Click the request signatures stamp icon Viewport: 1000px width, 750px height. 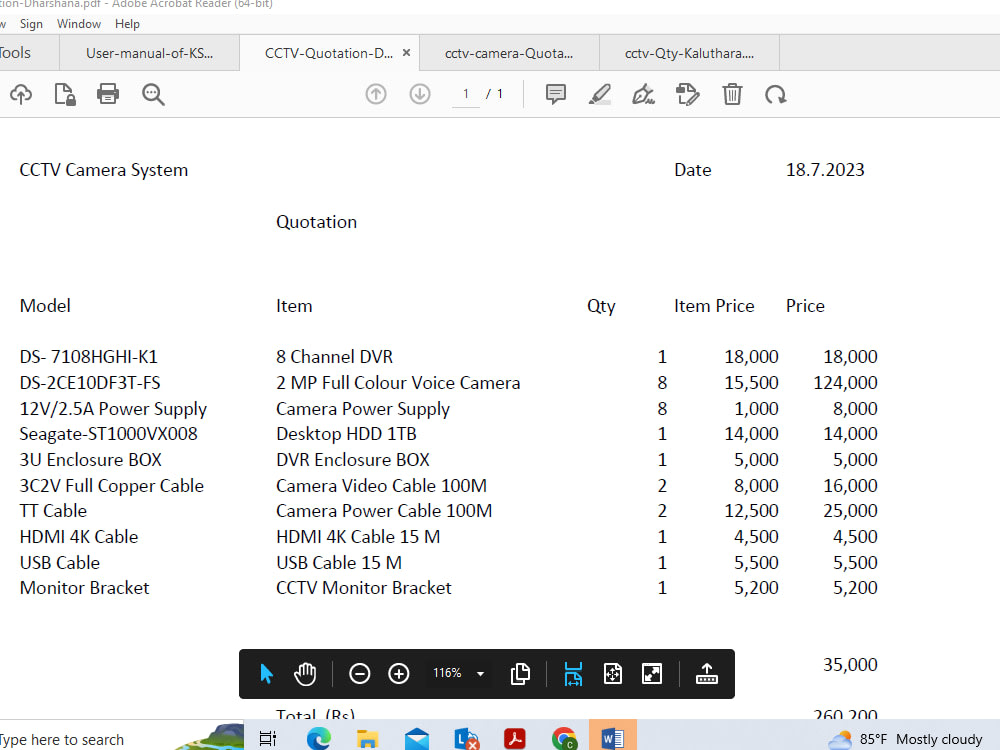point(688,94)
